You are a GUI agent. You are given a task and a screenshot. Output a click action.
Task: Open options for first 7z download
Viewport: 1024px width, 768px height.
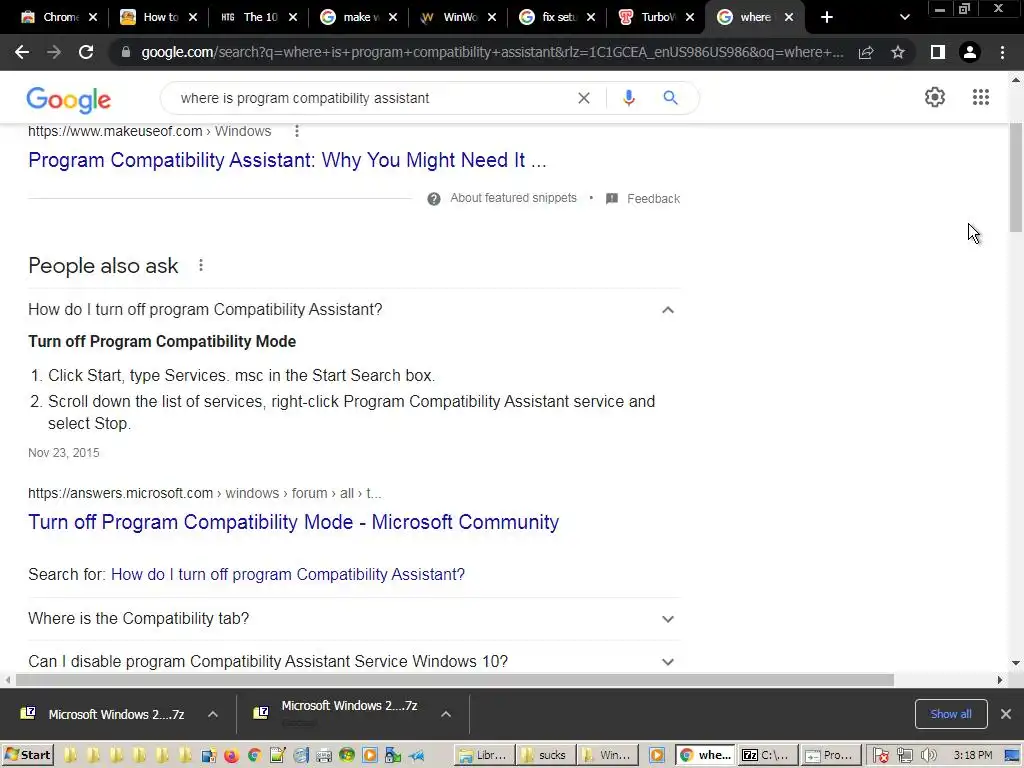click(x=213, y=714)
